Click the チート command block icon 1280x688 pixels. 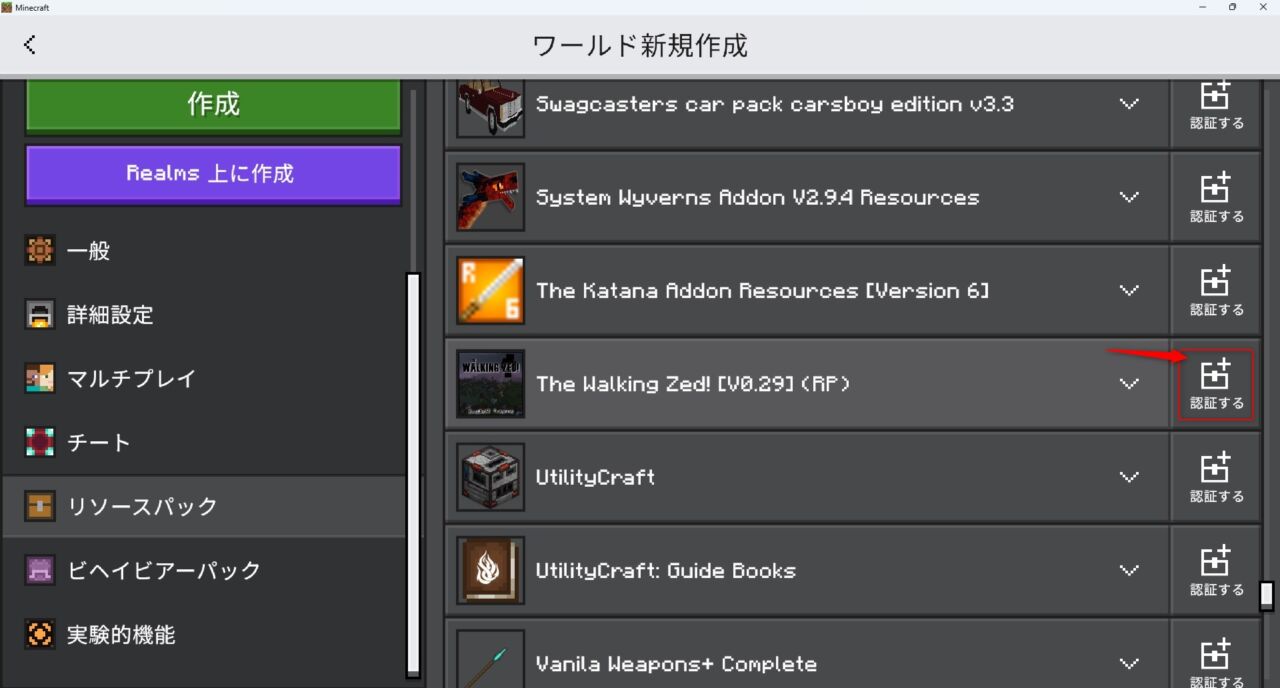[x=40, y=443]
